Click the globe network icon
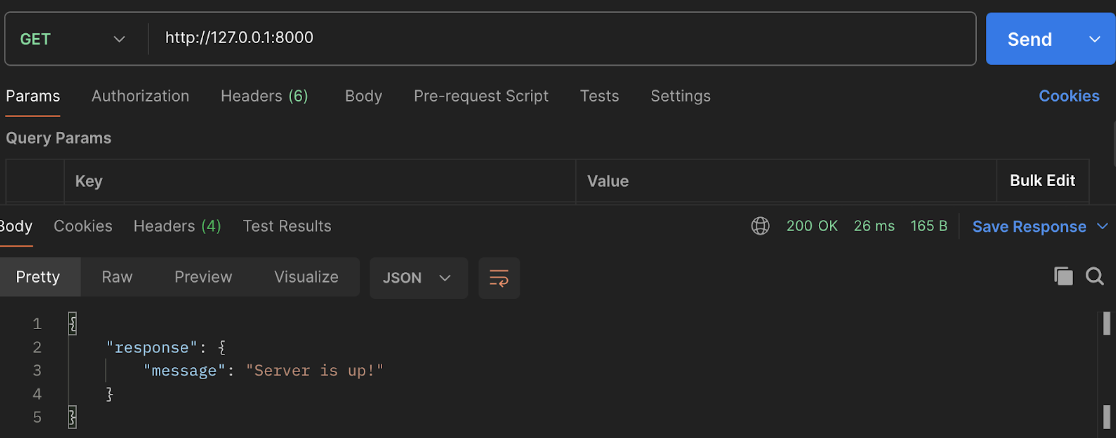1116x438 pixels. (760, 226)
